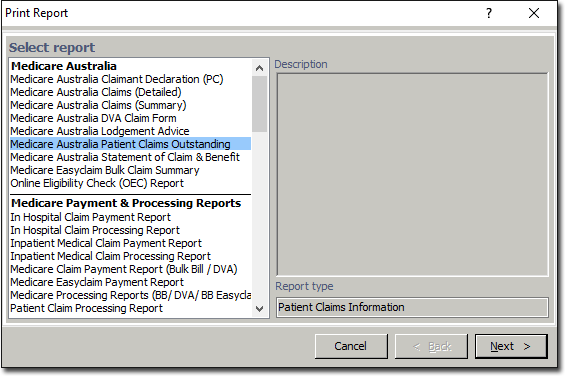Select Medicare Processing Reports (BB/ DVA/ BB Easyclaim)
The height and width of the screenshot is (376, 565).
(130, 295)
